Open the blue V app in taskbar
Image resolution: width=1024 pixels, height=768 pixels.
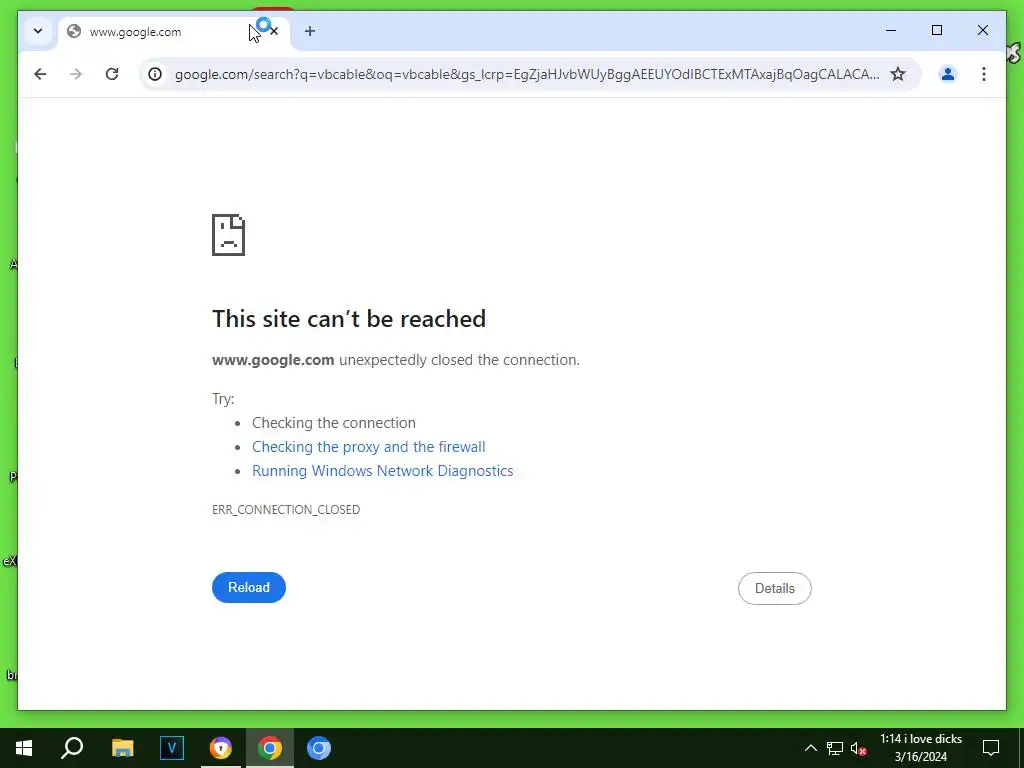[172, 748]
